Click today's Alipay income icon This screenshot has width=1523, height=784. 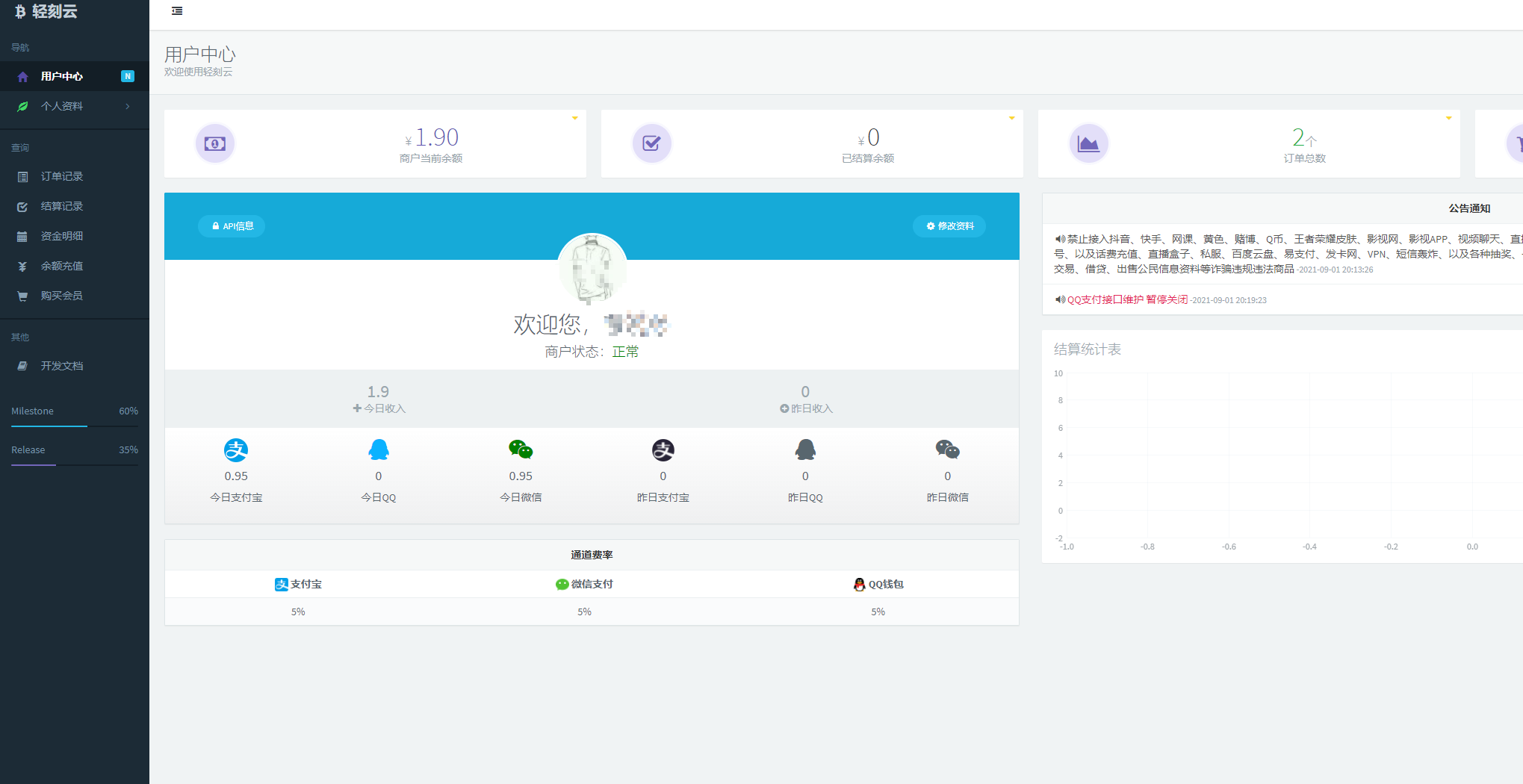tap(236, 450)
